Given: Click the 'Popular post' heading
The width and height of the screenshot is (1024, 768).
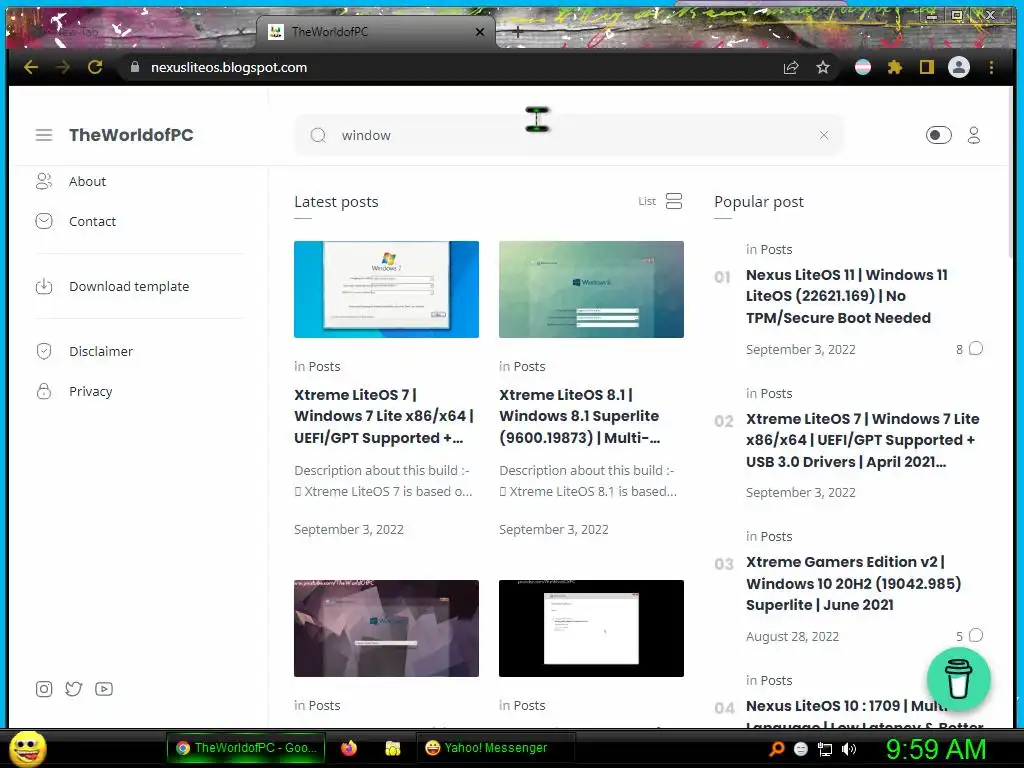Looking at the screenshot, I should (x=759, y=202).
